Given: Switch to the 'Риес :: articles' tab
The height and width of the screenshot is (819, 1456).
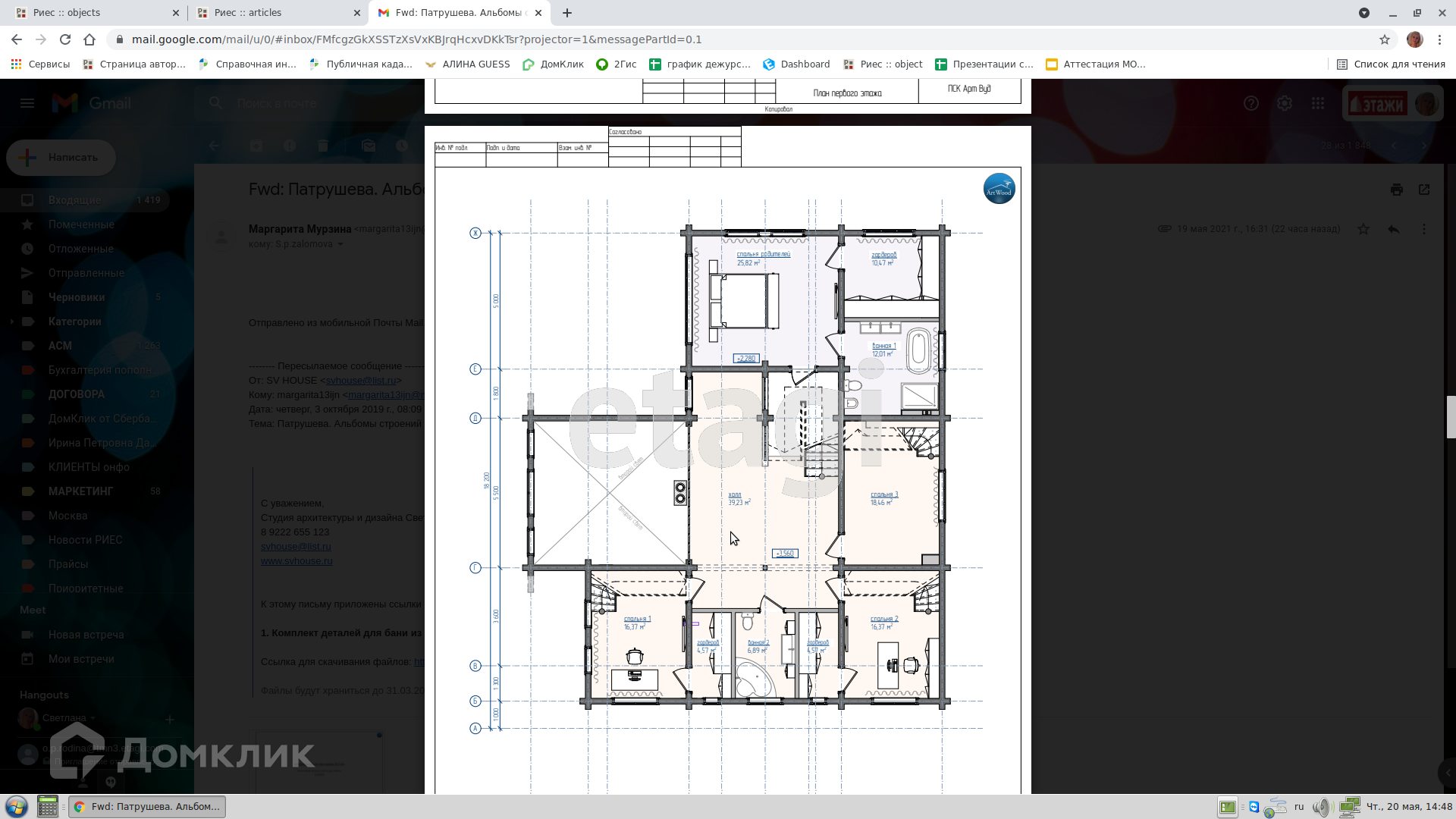Looking at the screenshot, I should pos(277,13).
